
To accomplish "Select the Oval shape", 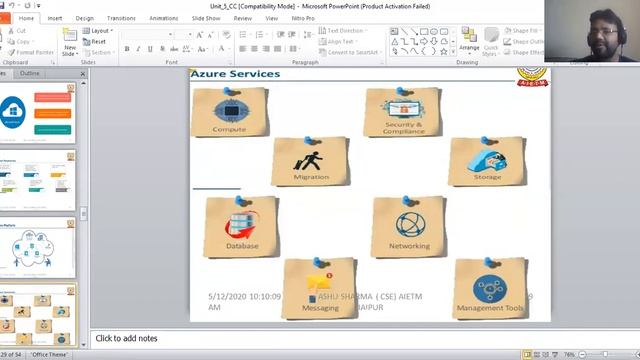I will click(434, 31).
